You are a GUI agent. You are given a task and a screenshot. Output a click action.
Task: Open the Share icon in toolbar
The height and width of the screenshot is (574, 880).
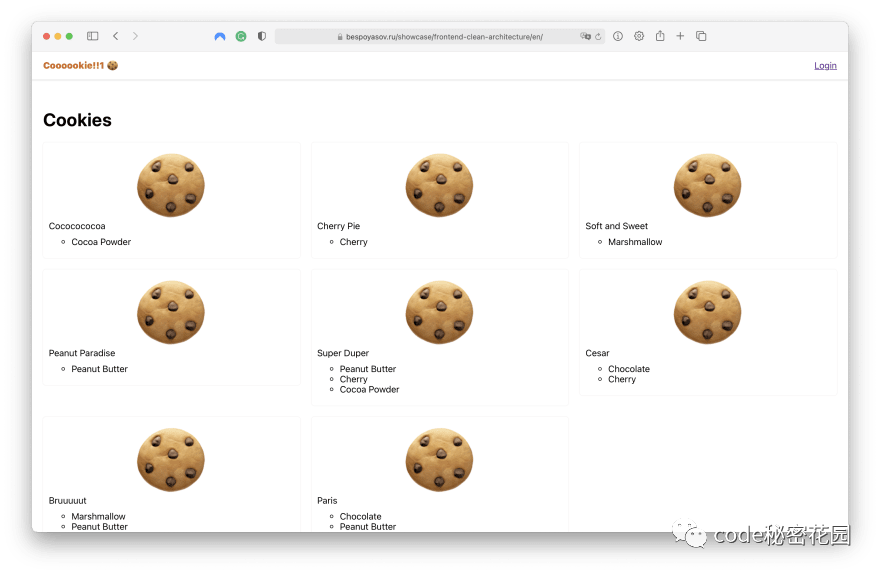(x=660, y=36)
